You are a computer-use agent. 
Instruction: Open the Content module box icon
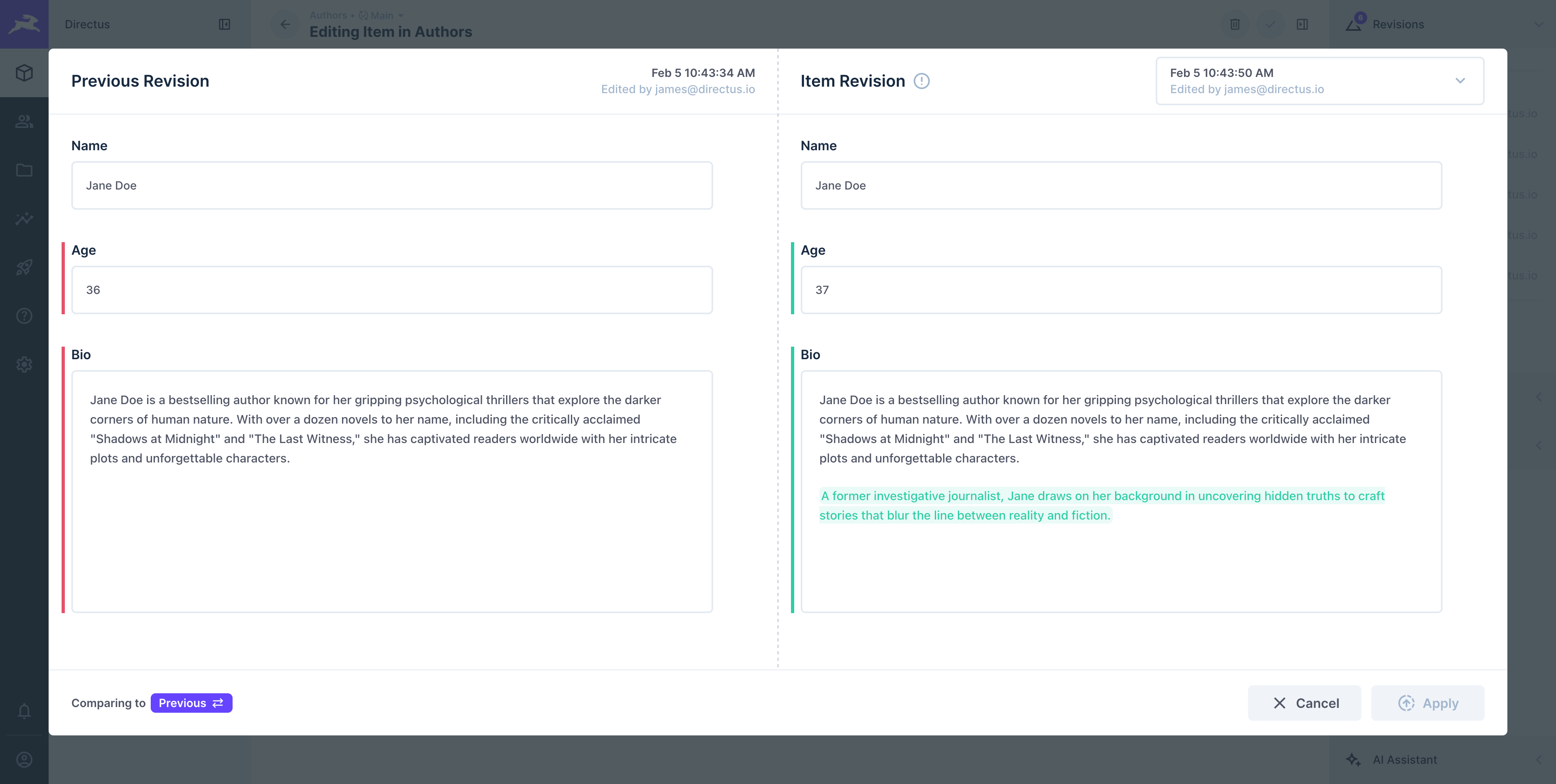(x=24, y=72)
